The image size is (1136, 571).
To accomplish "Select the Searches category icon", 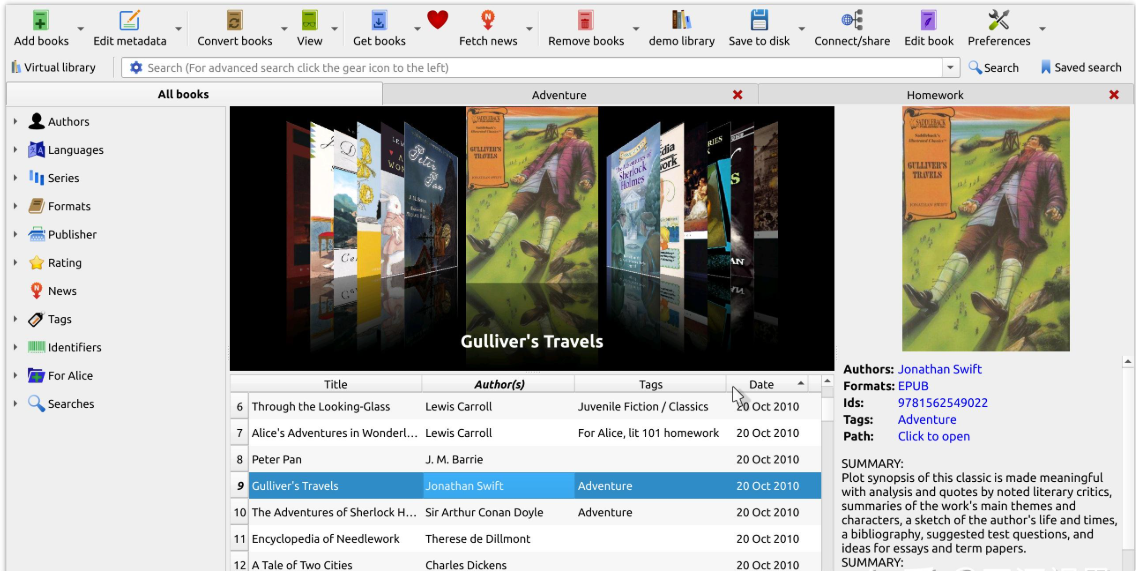I will click(x=36, y=404).
